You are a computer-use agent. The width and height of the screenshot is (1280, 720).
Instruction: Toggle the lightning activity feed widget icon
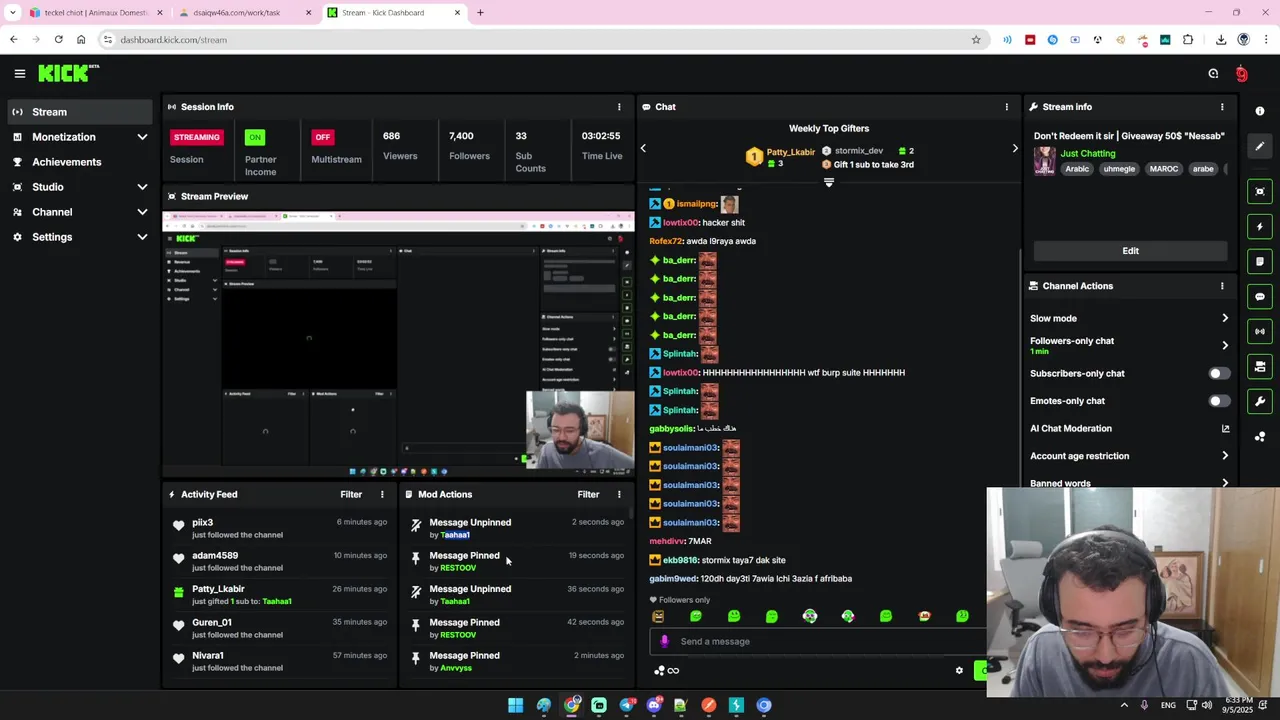click(x=1260, y=227)
